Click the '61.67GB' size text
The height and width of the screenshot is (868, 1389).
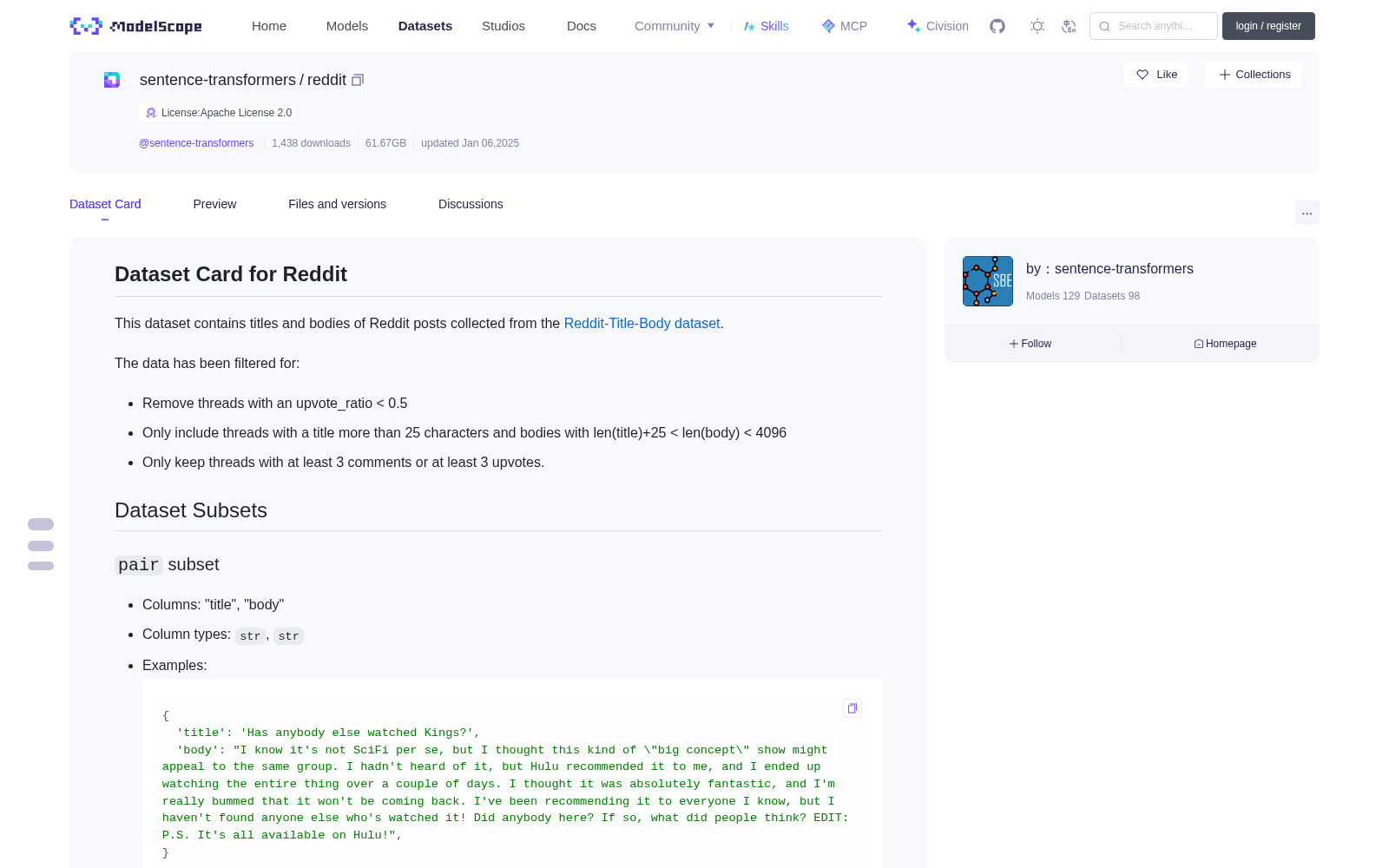click(x=385, y=143)
